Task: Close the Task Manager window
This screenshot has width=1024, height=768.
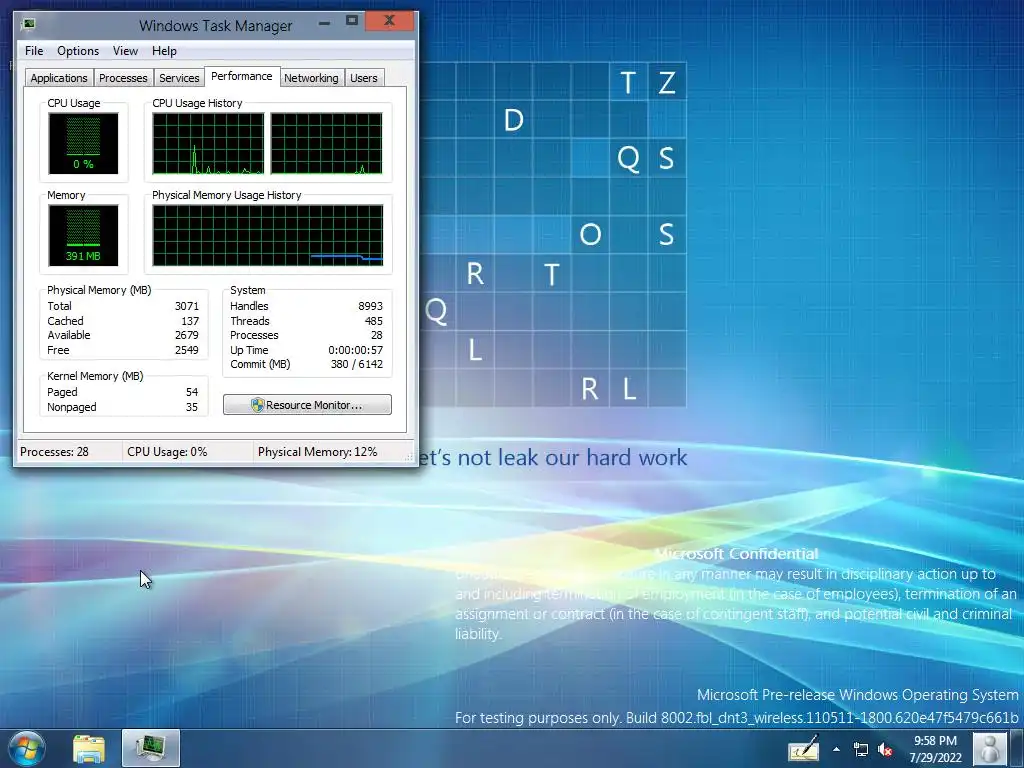Action: (x=389, y=22)
